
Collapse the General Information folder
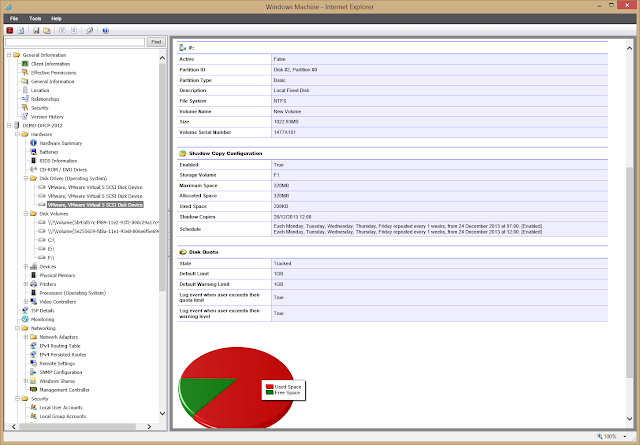[9, 55]
